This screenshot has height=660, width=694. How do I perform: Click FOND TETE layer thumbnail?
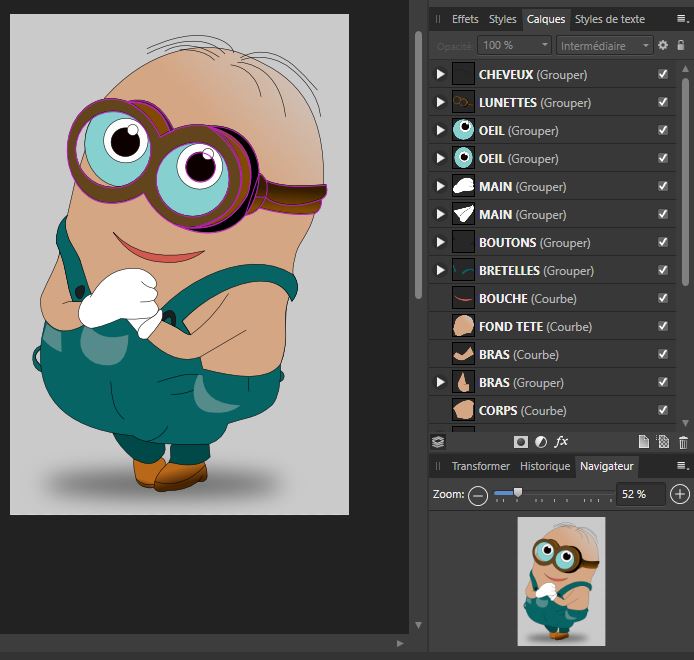pos(463,326)
